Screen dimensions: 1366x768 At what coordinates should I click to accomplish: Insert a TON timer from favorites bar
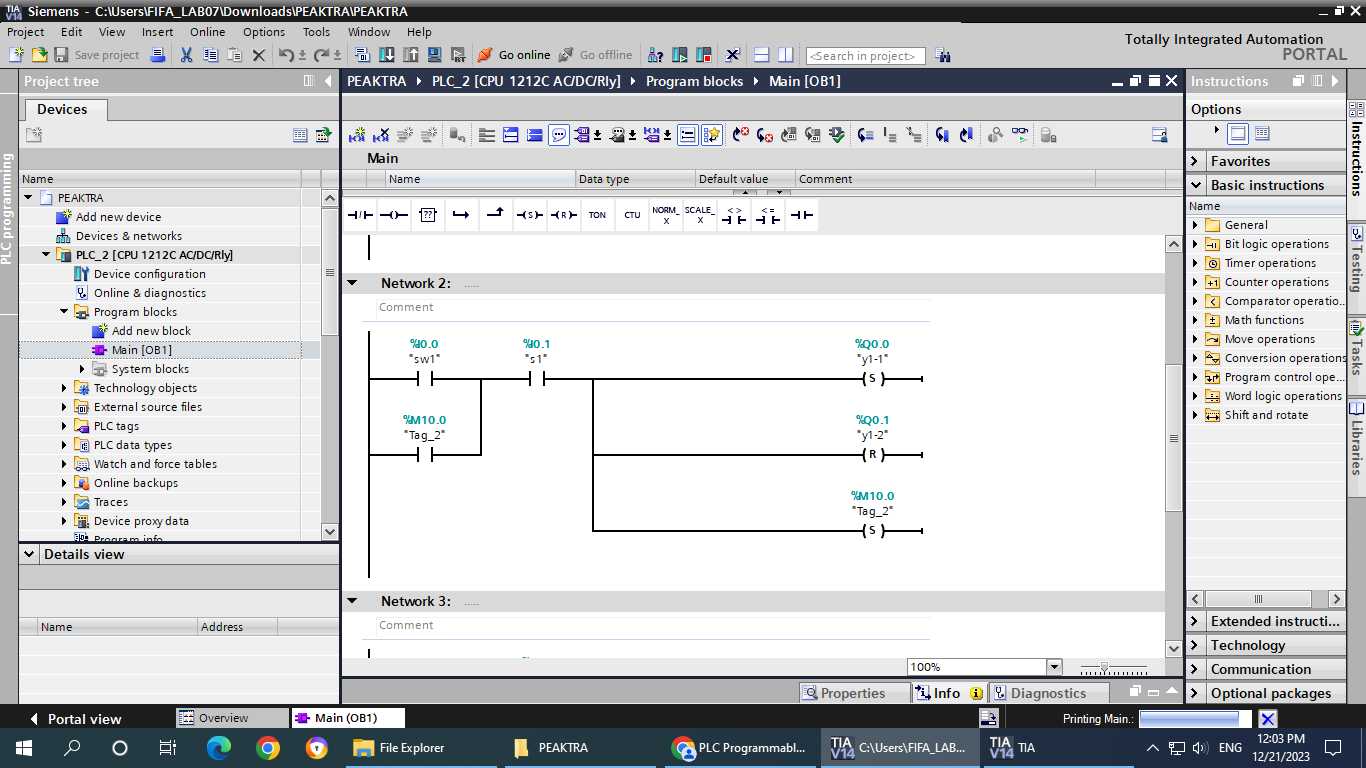coord(597,215)
